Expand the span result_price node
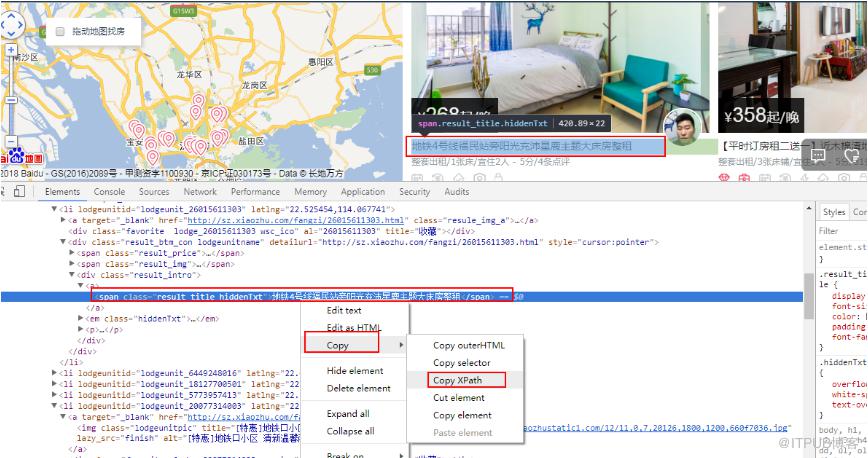 click(x=72, y=253)
